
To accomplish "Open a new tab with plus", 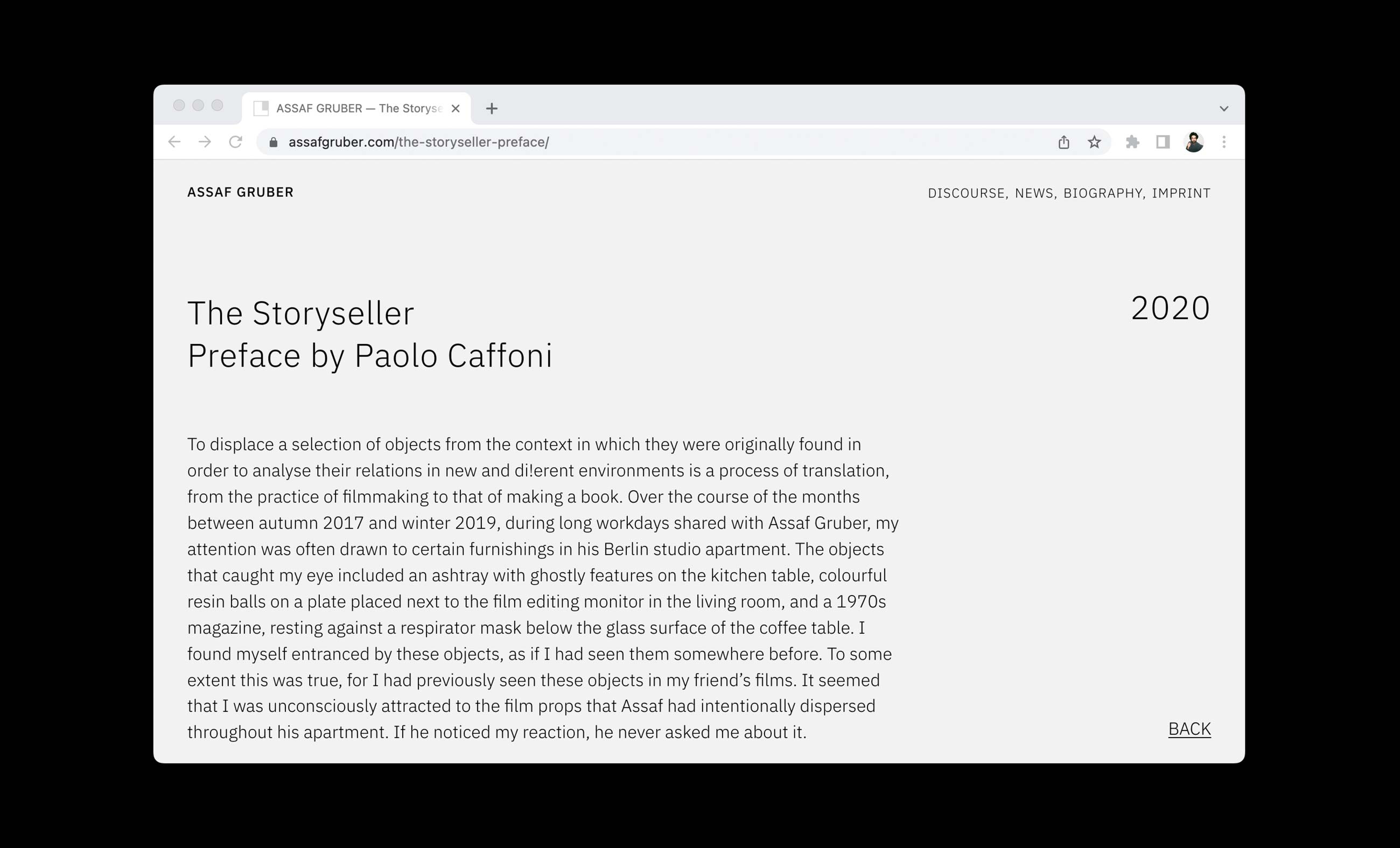I will click(492, 108).
